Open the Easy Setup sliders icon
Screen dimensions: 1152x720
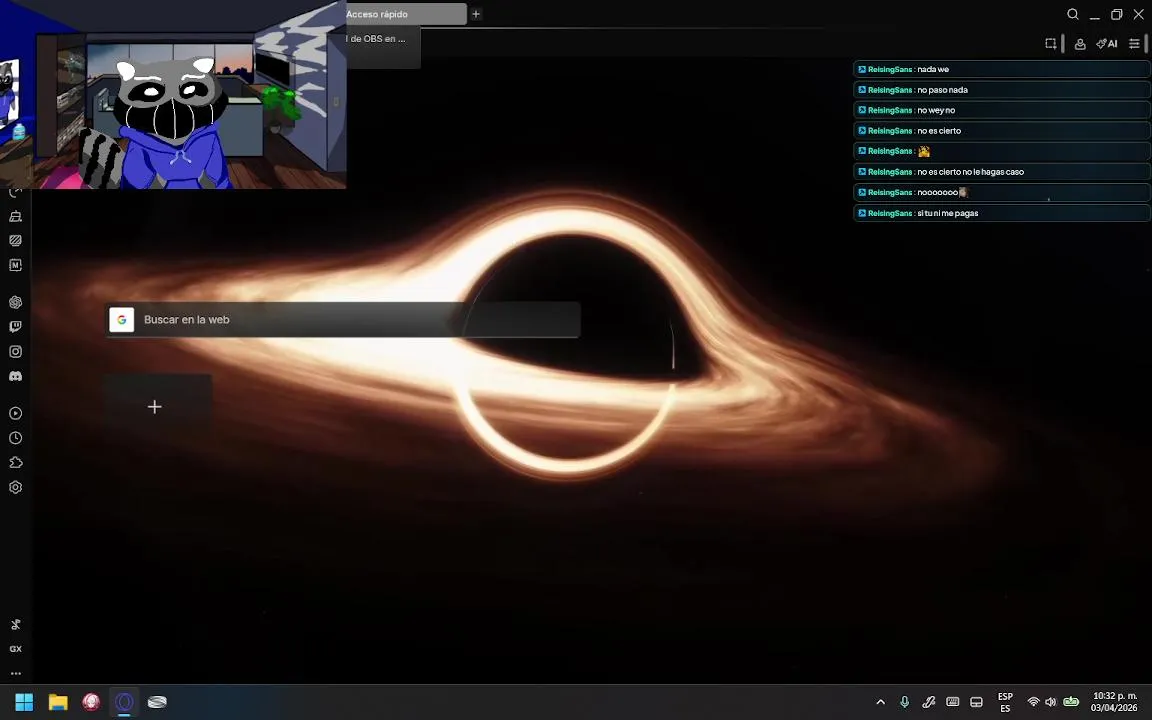click(1134, 44)
